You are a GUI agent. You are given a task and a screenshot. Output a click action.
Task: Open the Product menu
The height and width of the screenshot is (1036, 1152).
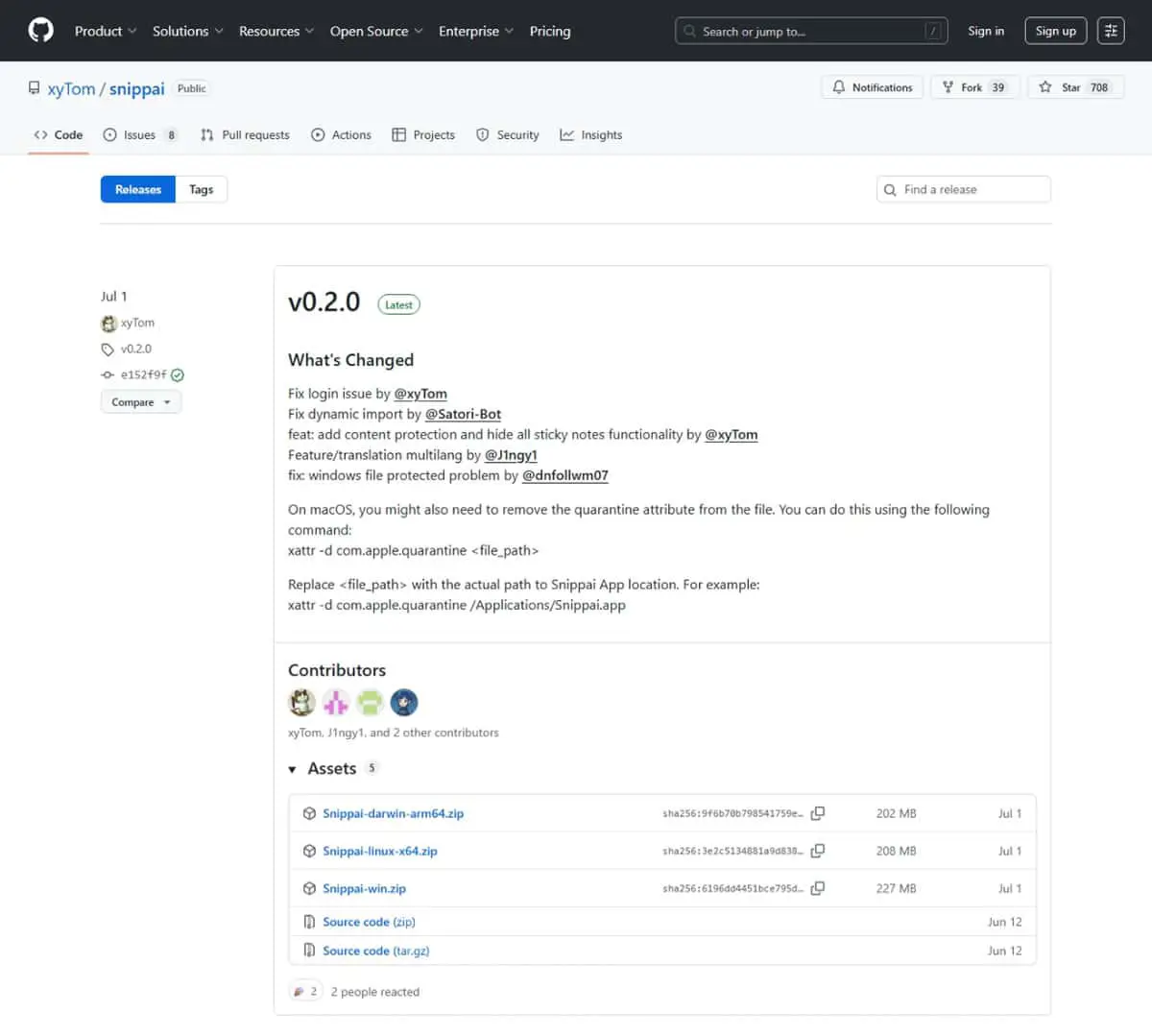click(x=106, y=31)
